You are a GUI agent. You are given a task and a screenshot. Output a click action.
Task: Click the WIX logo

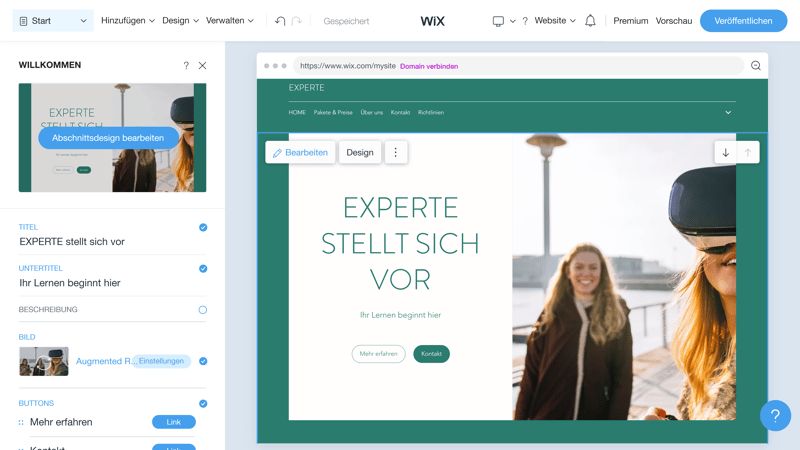click(433, 21)
